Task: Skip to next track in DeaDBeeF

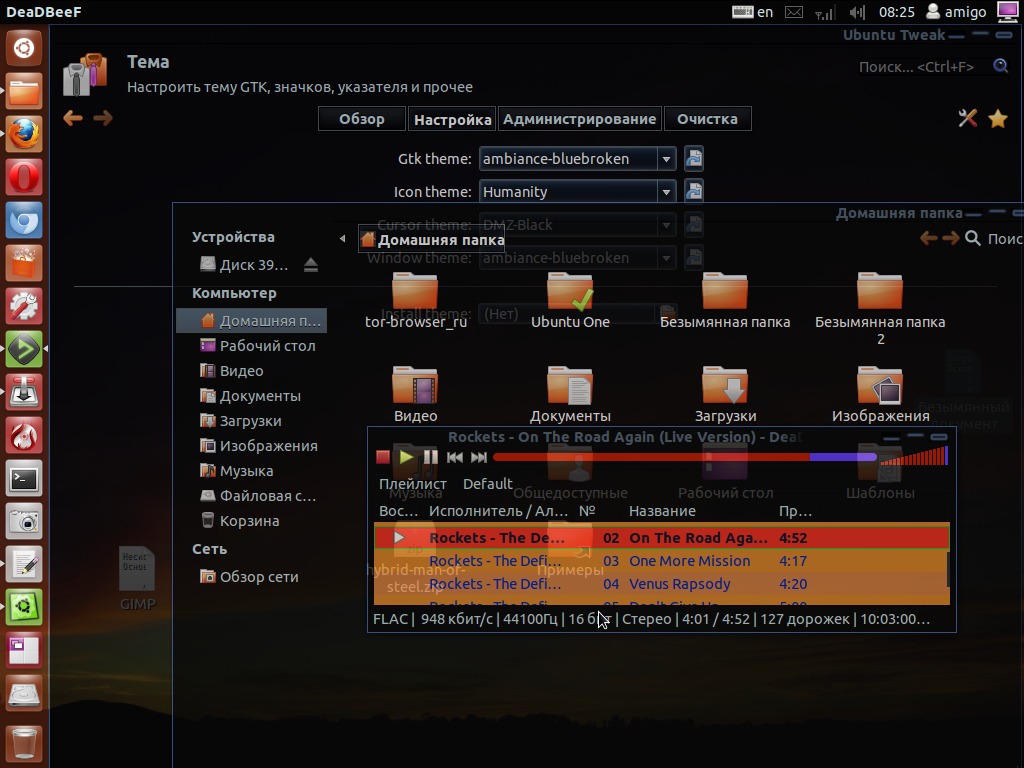Action: (x=479, y=457)
